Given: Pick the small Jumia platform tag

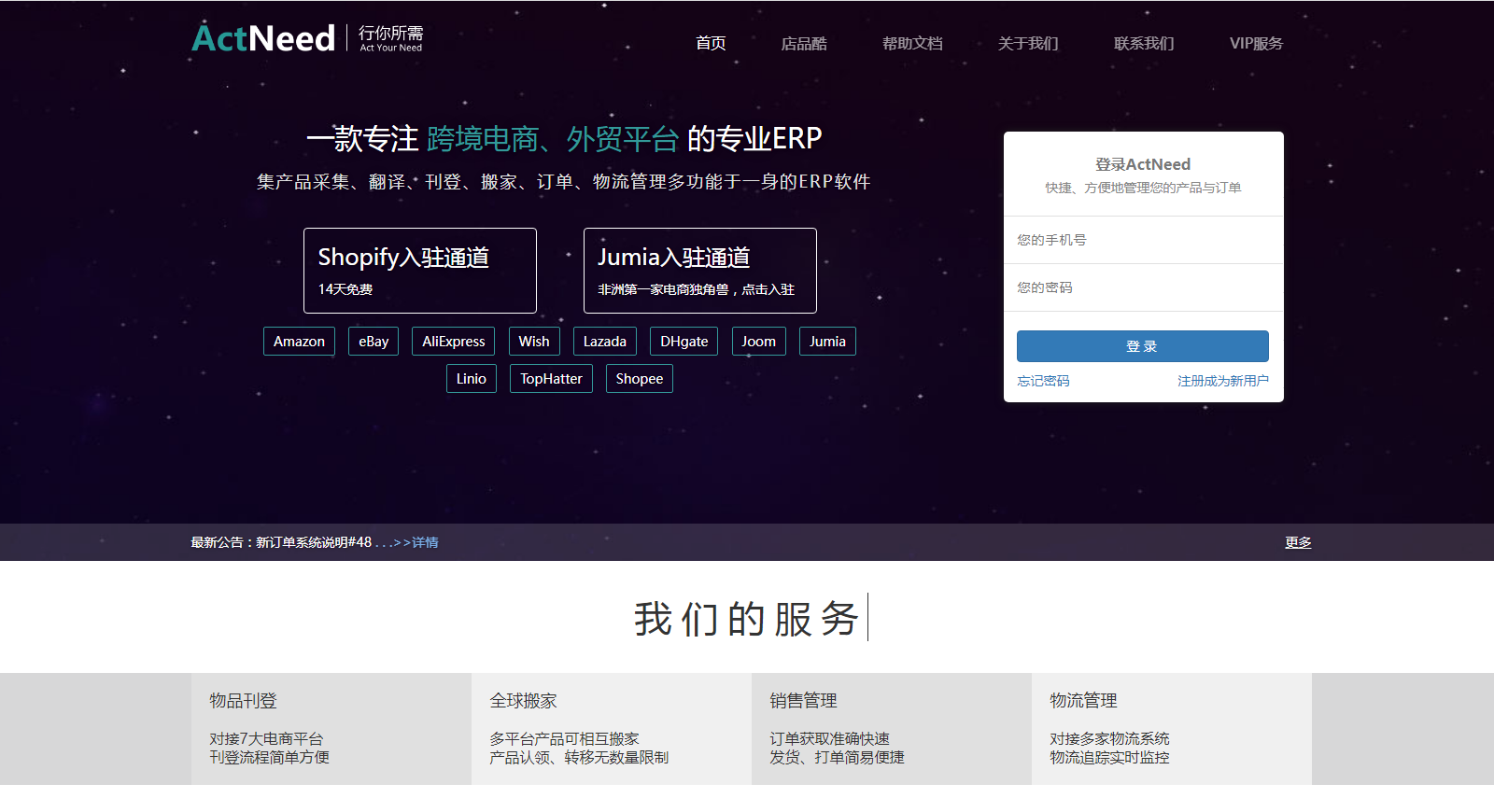Looking at the screenshot, I should pyautogui.click(x=827, y=342).
